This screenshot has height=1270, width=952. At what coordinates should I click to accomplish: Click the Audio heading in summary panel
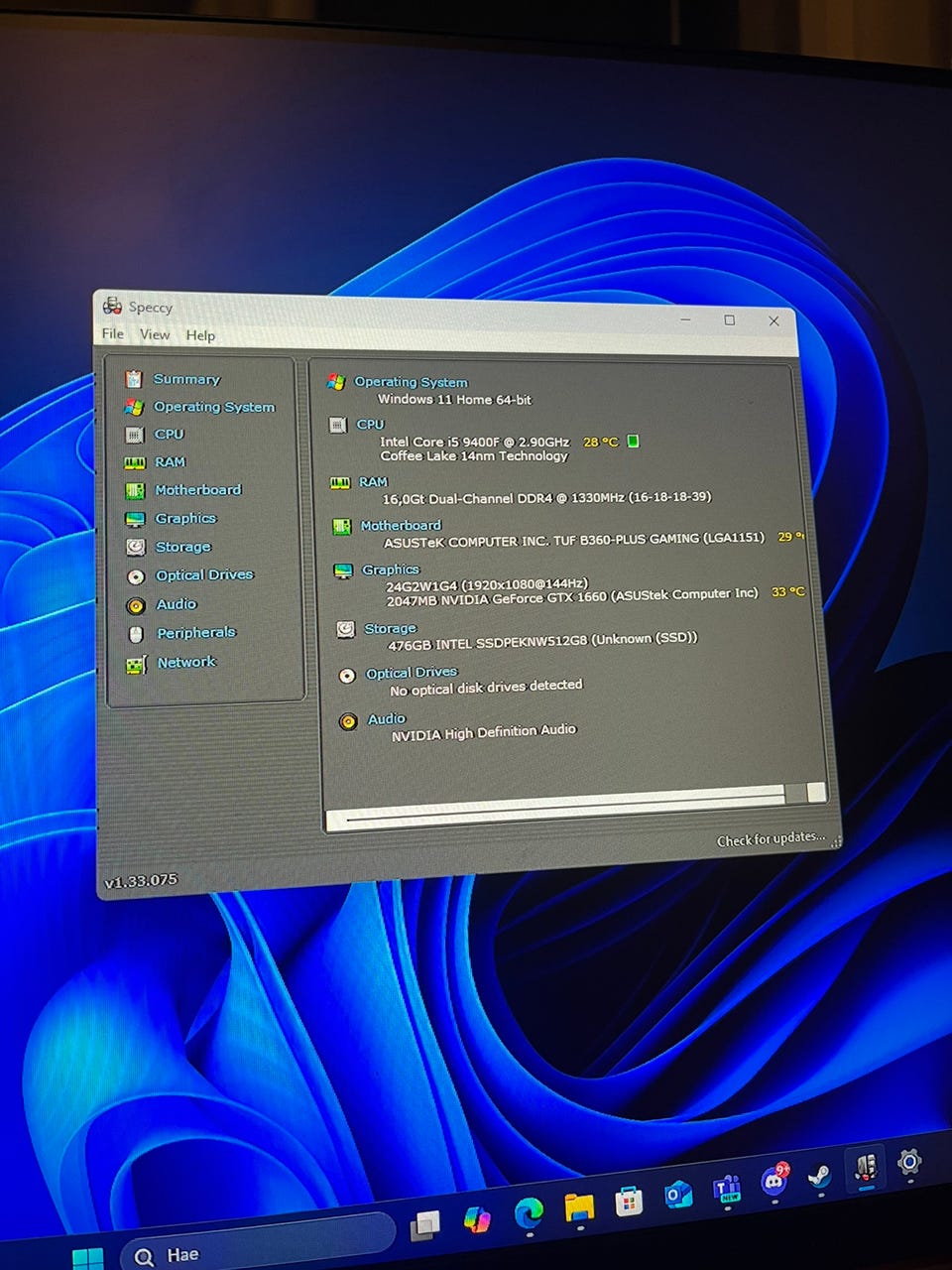(x=387, y=718)
